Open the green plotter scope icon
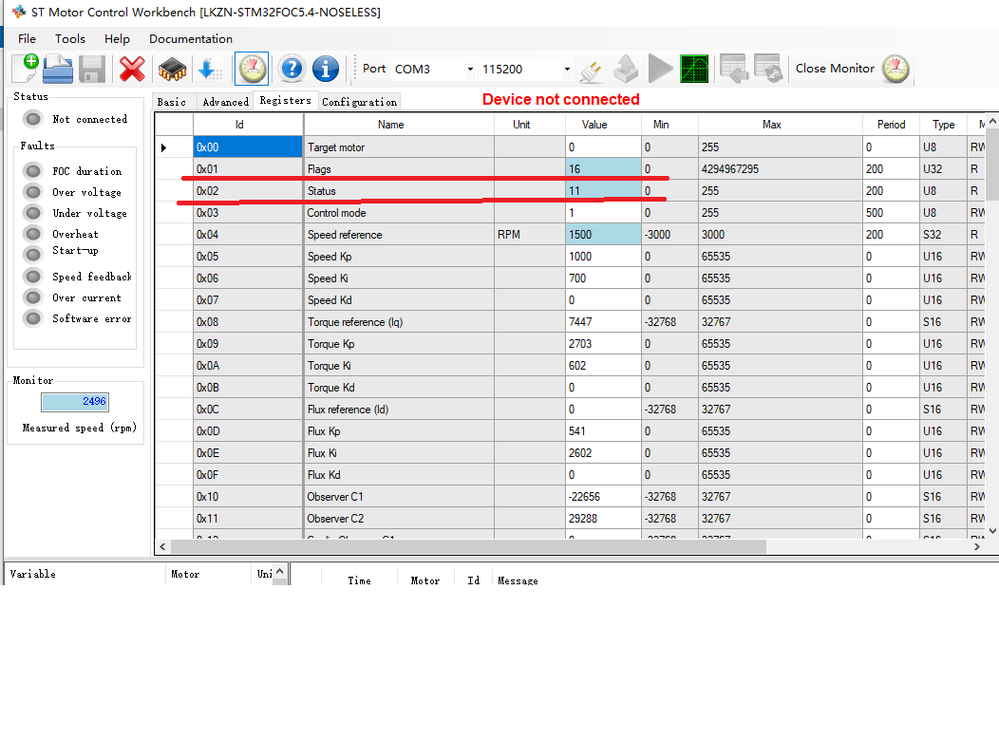 point(694,69)
